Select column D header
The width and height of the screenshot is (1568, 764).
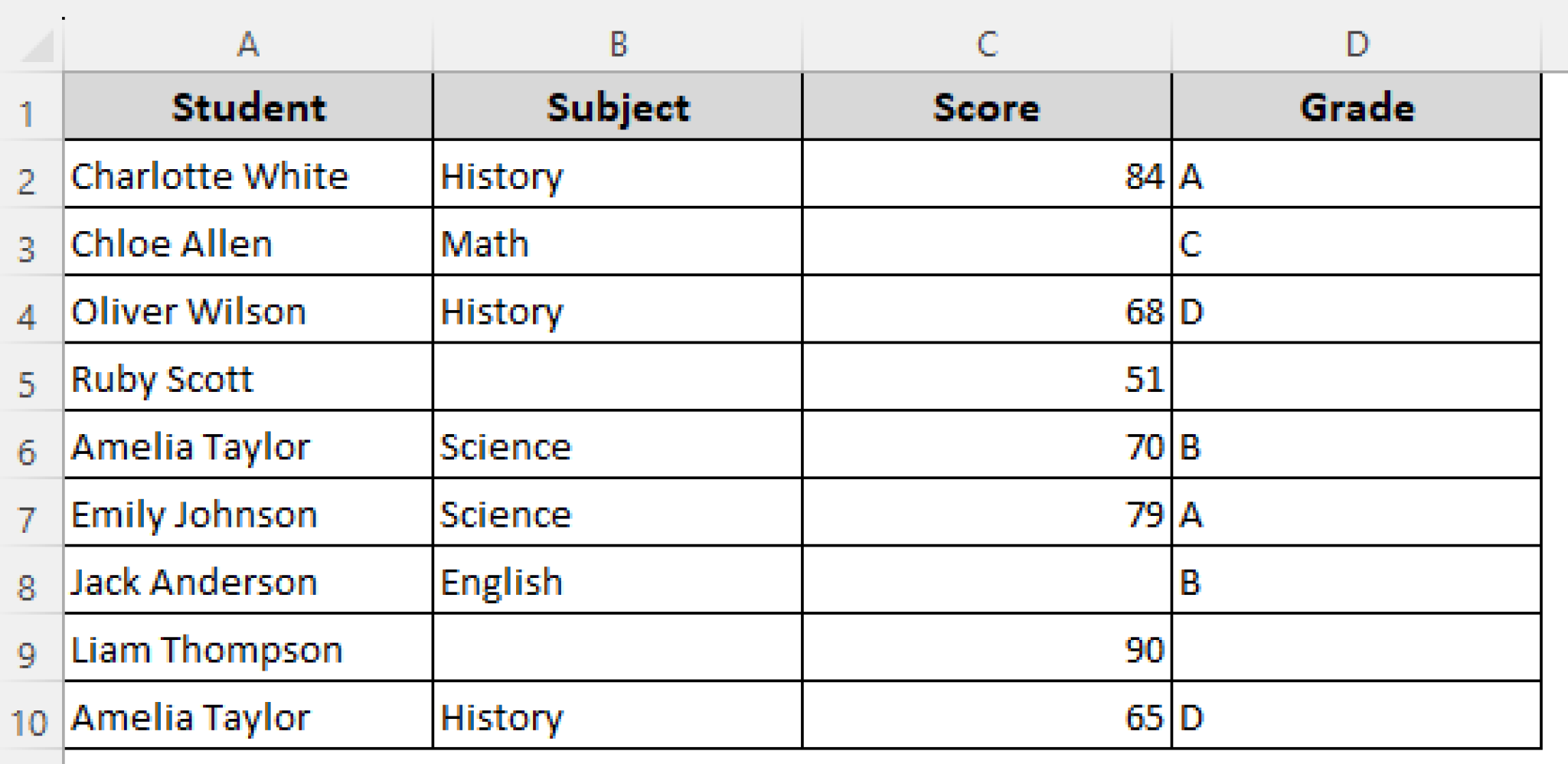[x=1357, y=44]
